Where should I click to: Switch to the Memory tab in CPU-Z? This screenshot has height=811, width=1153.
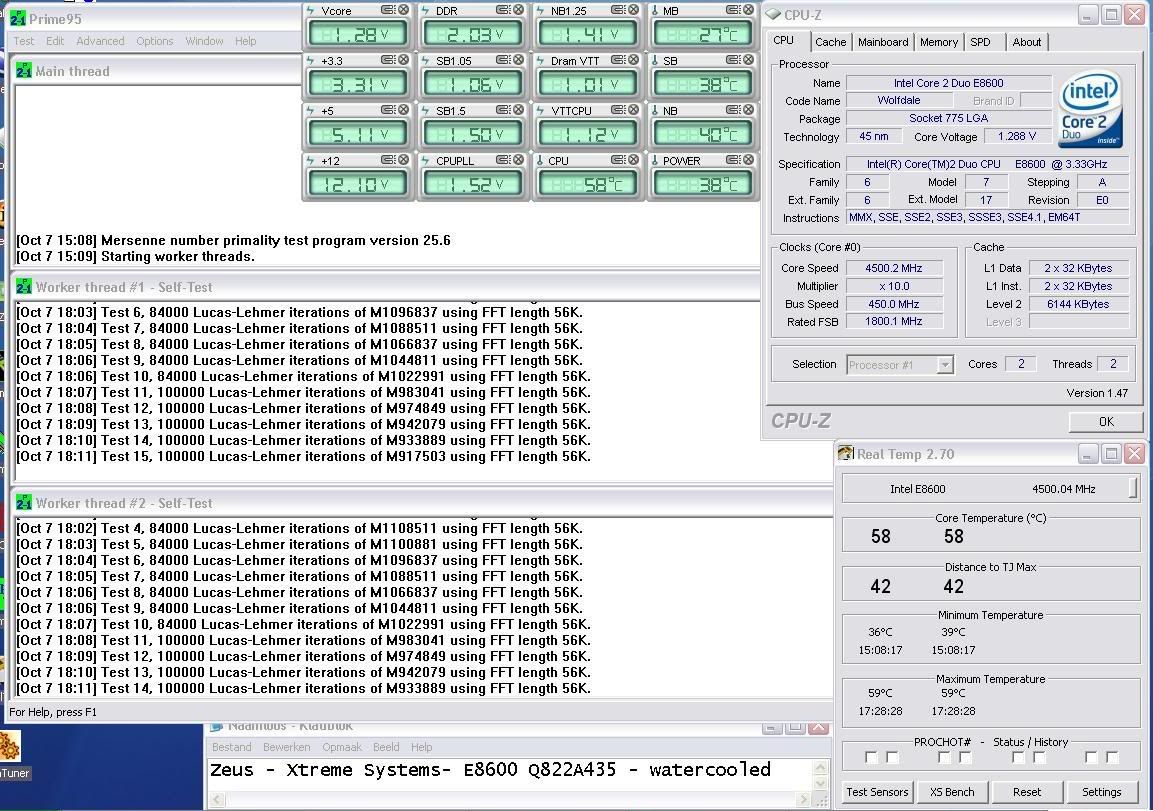click(939, 42)
